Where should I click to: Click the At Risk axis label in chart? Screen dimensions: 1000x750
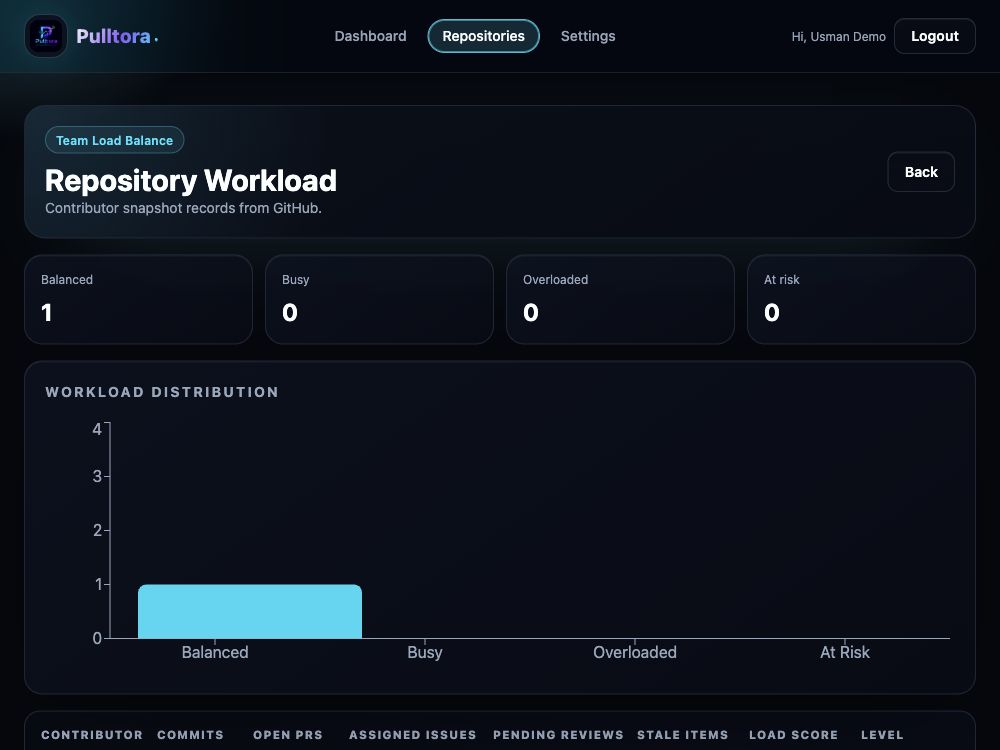point(844,652)
